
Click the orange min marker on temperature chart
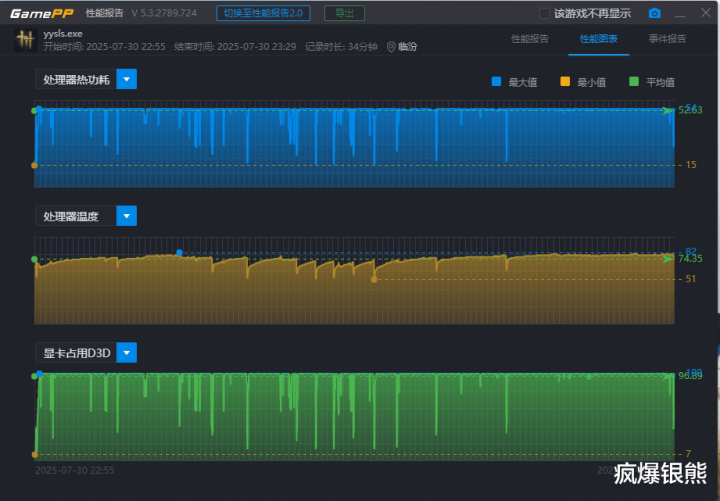374,279
